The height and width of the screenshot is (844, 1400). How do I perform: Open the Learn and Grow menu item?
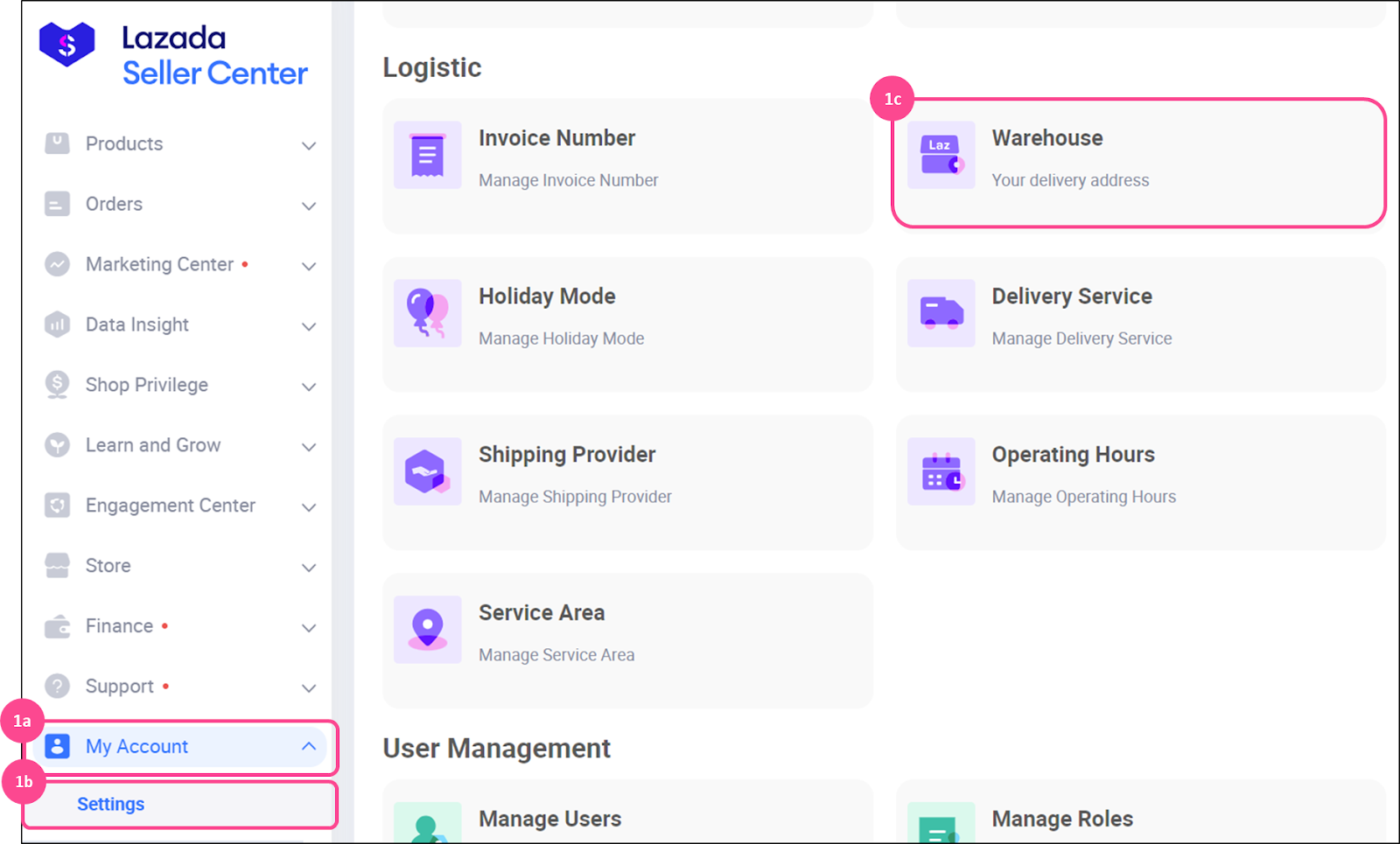click(x=153, y=445)
